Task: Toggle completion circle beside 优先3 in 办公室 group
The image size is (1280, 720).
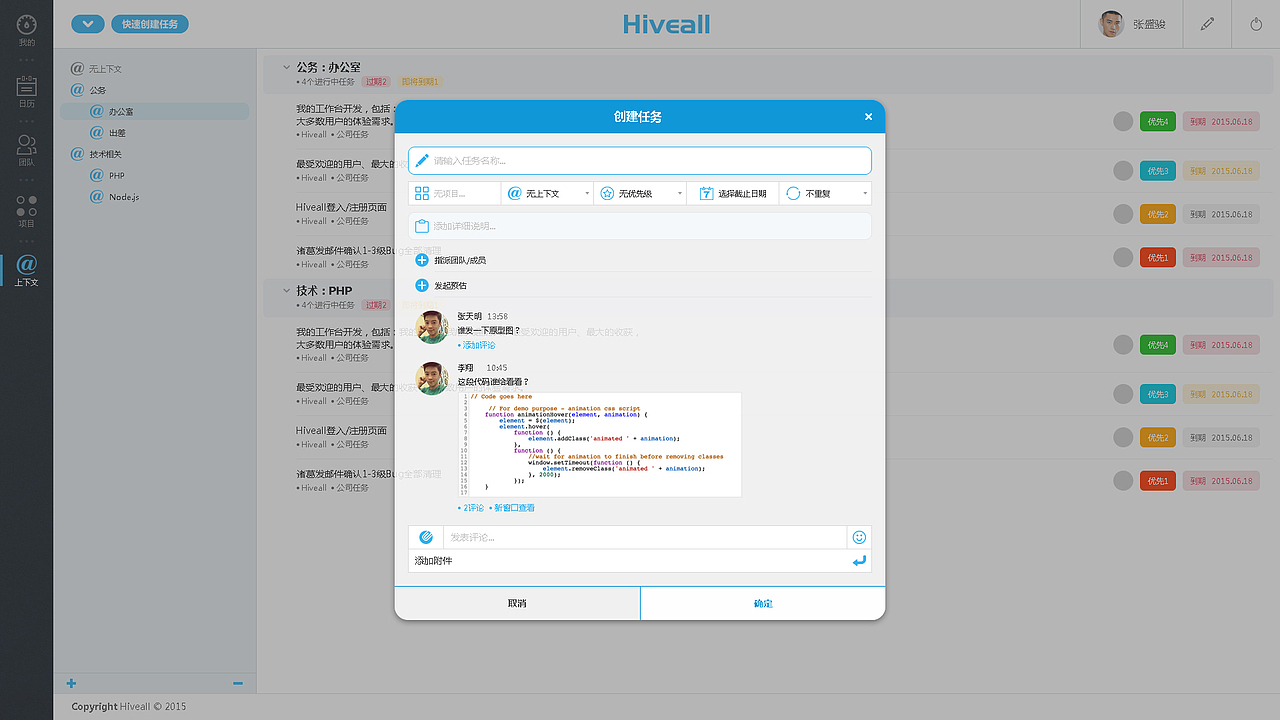Action: pyautogui.click(x=1123, y=171)
